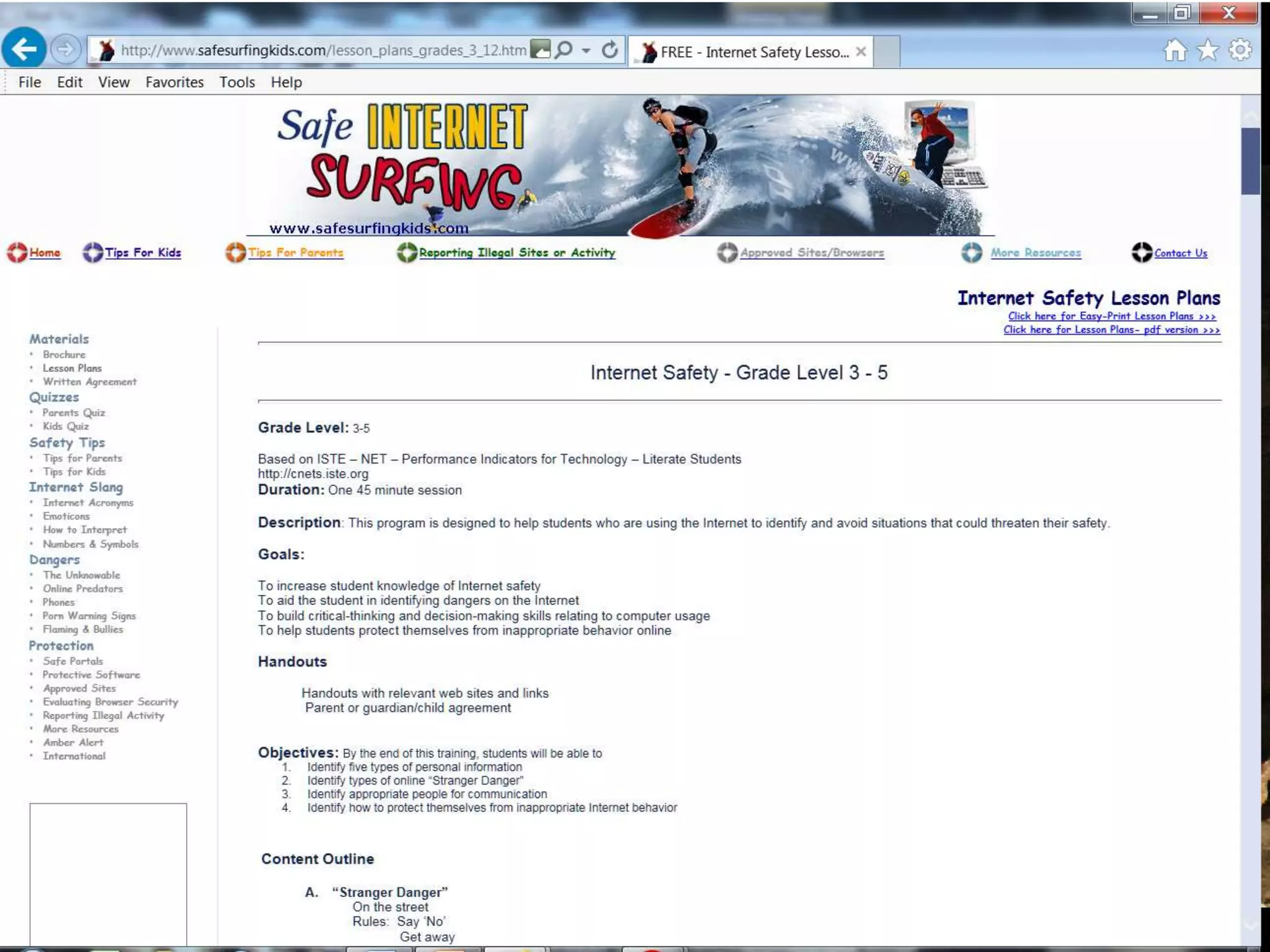Click the Forward navigation arrow
This screenshot has width=1270, height=952.
pos(65,50)
